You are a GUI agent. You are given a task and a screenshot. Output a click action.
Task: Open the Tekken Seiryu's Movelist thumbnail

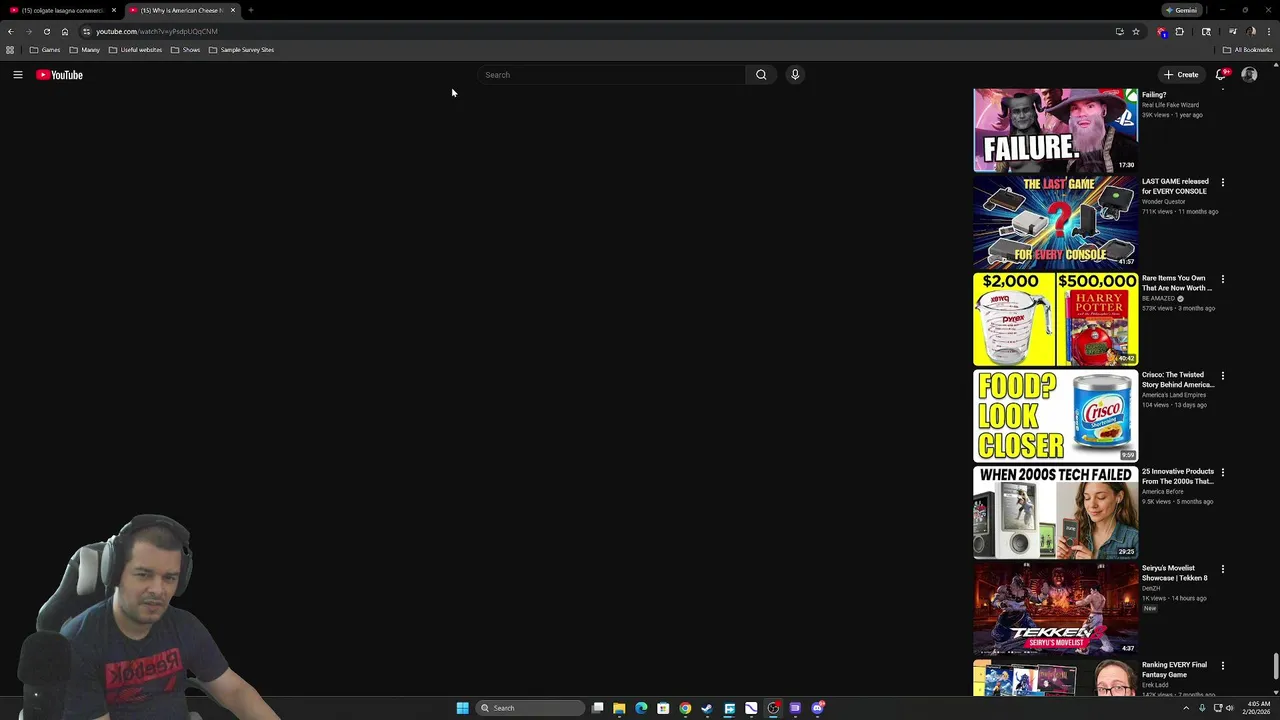click(1055, 609)
